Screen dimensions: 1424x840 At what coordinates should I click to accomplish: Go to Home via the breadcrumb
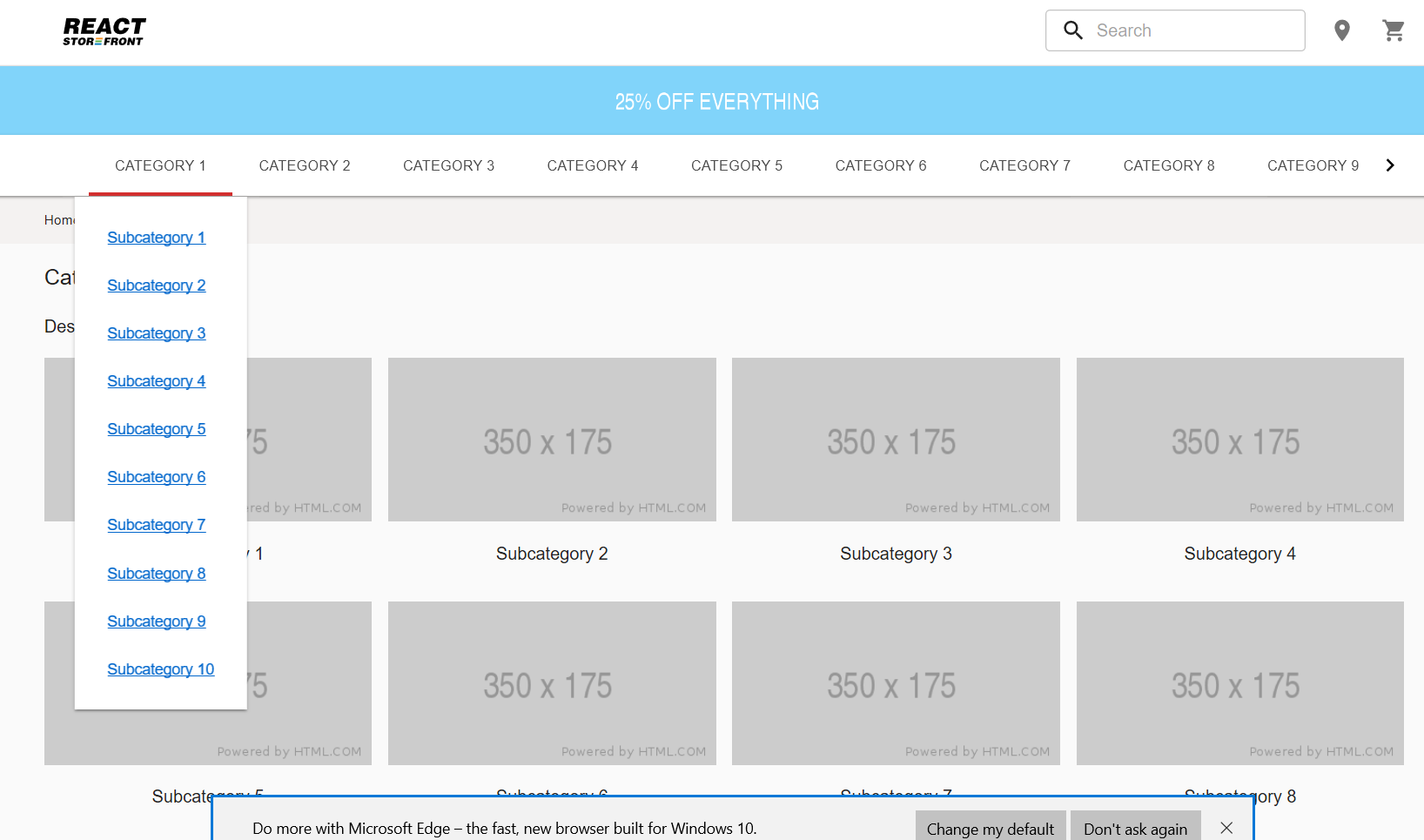click(58, 219)
